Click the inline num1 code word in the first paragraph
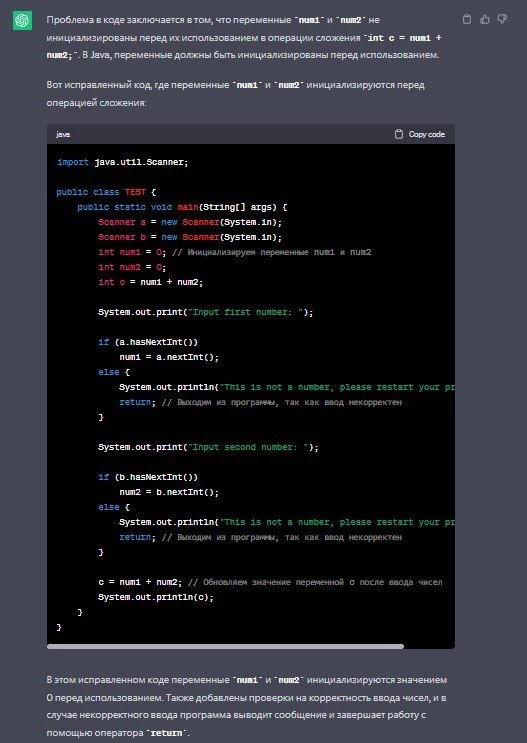 pyautogui.click(x=309, y=20)
